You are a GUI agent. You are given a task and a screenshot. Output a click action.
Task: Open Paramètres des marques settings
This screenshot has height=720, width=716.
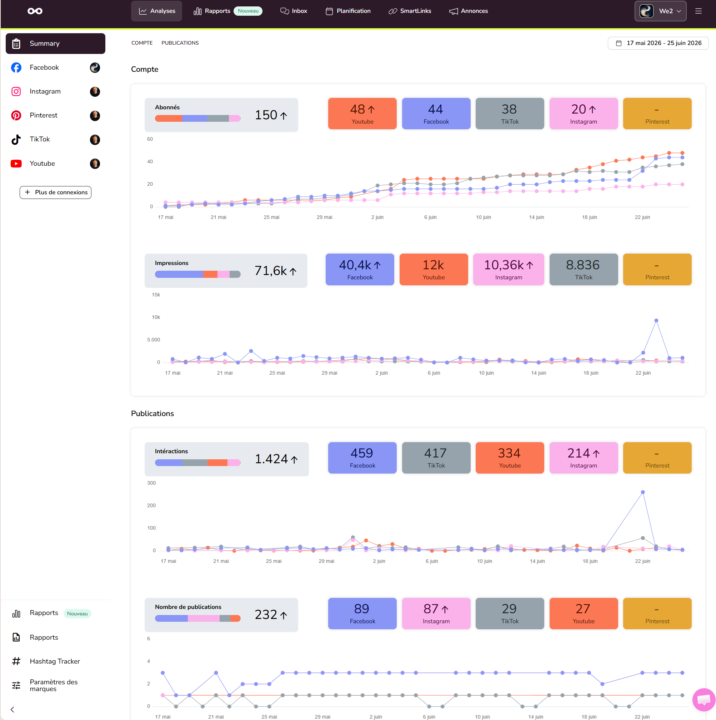(x=55, y=685)
